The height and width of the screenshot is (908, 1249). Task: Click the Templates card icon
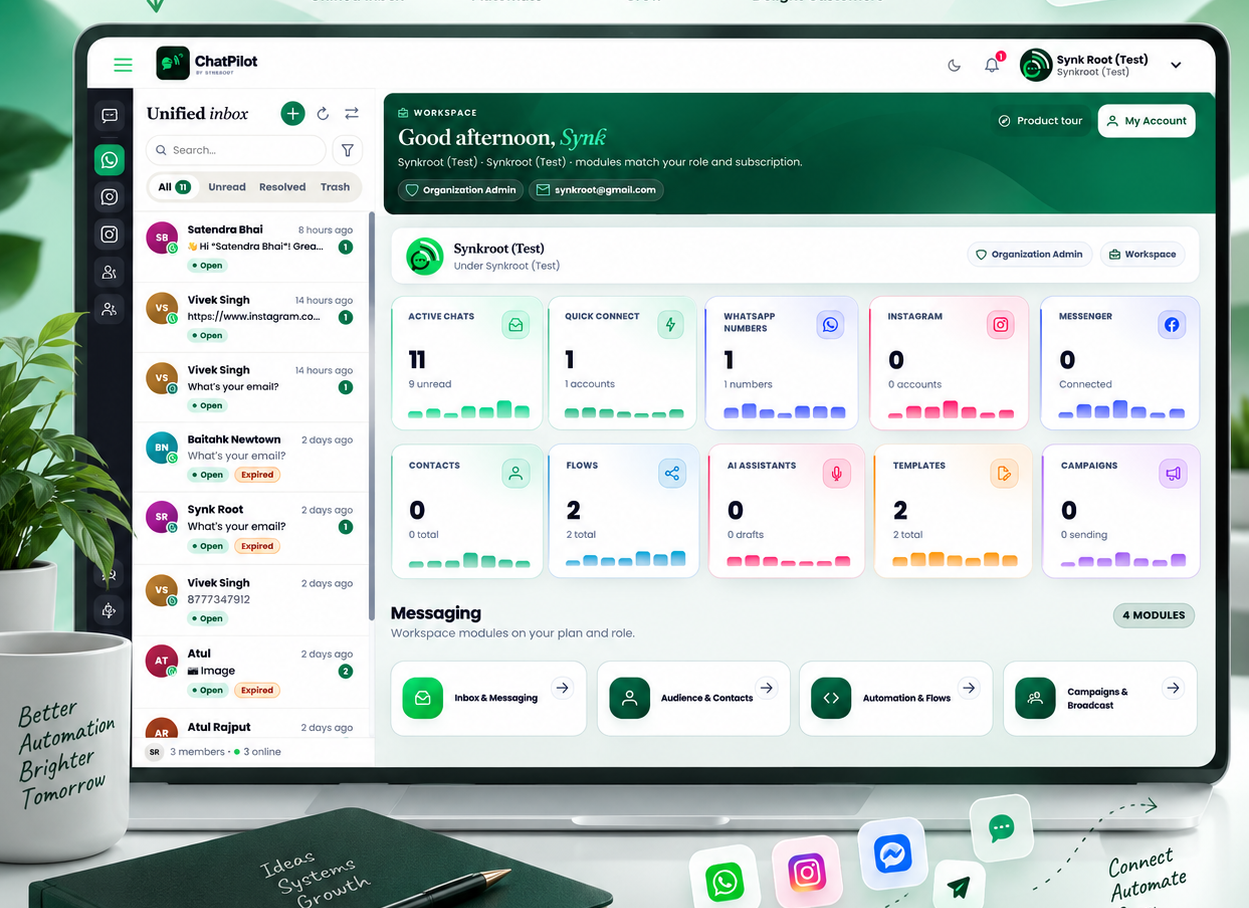(1004, 474)
